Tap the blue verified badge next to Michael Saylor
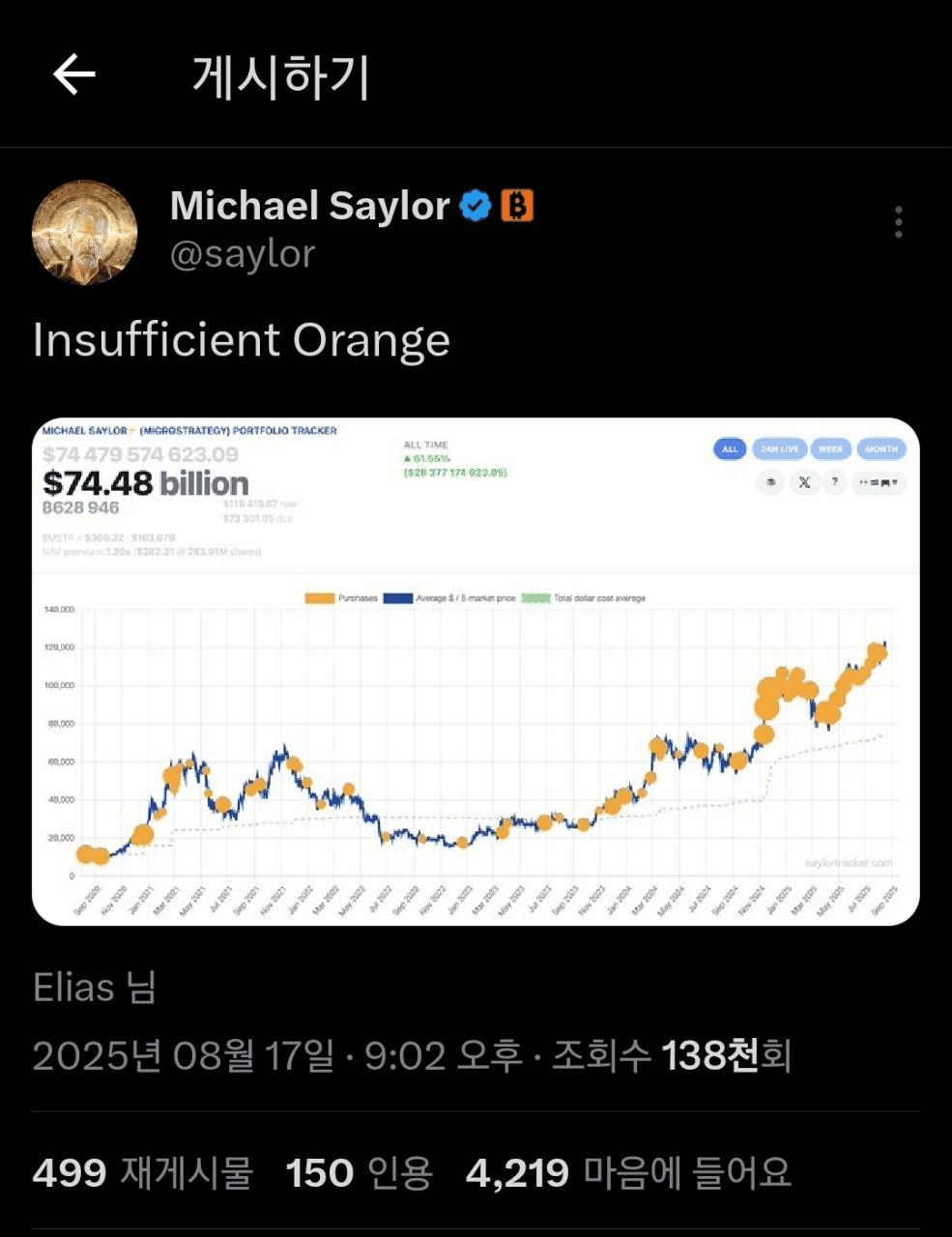 pyautogui.click(x=475, y=206)
